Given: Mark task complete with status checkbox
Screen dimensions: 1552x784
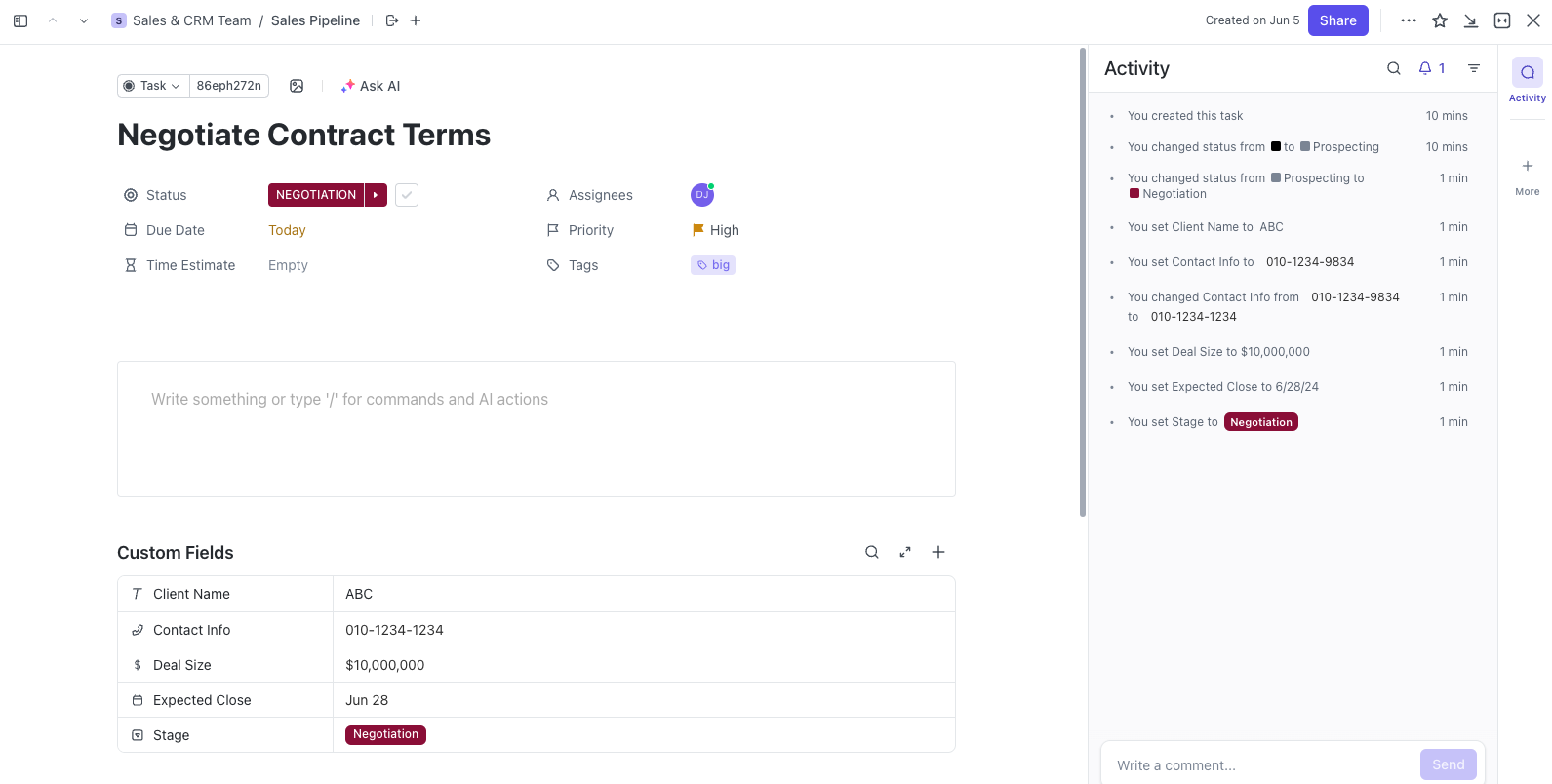Looking at the screenshot, I should 407,195.
